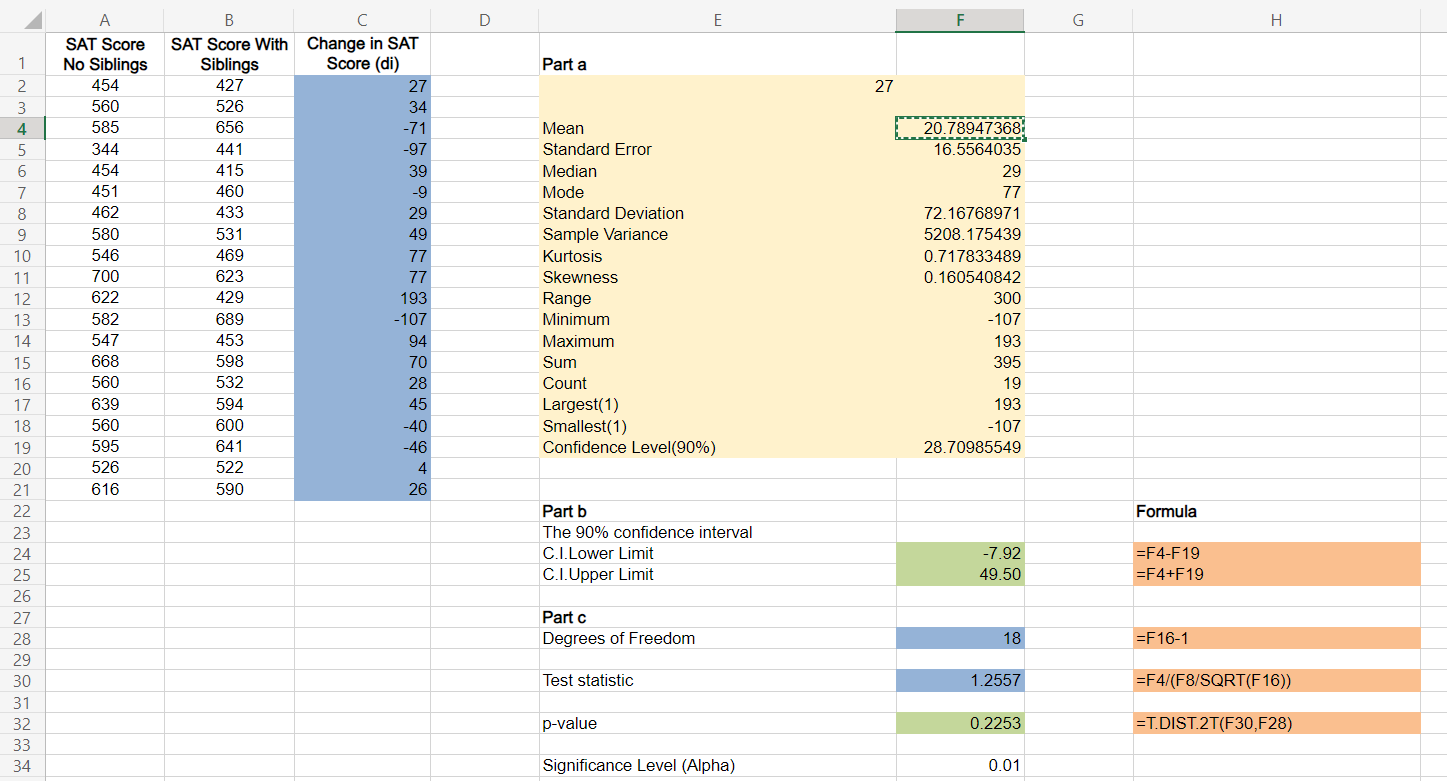The height and width of the screenshot is (781, 1447).
Task: Select column H header
Action: (x=1276, y=20)
